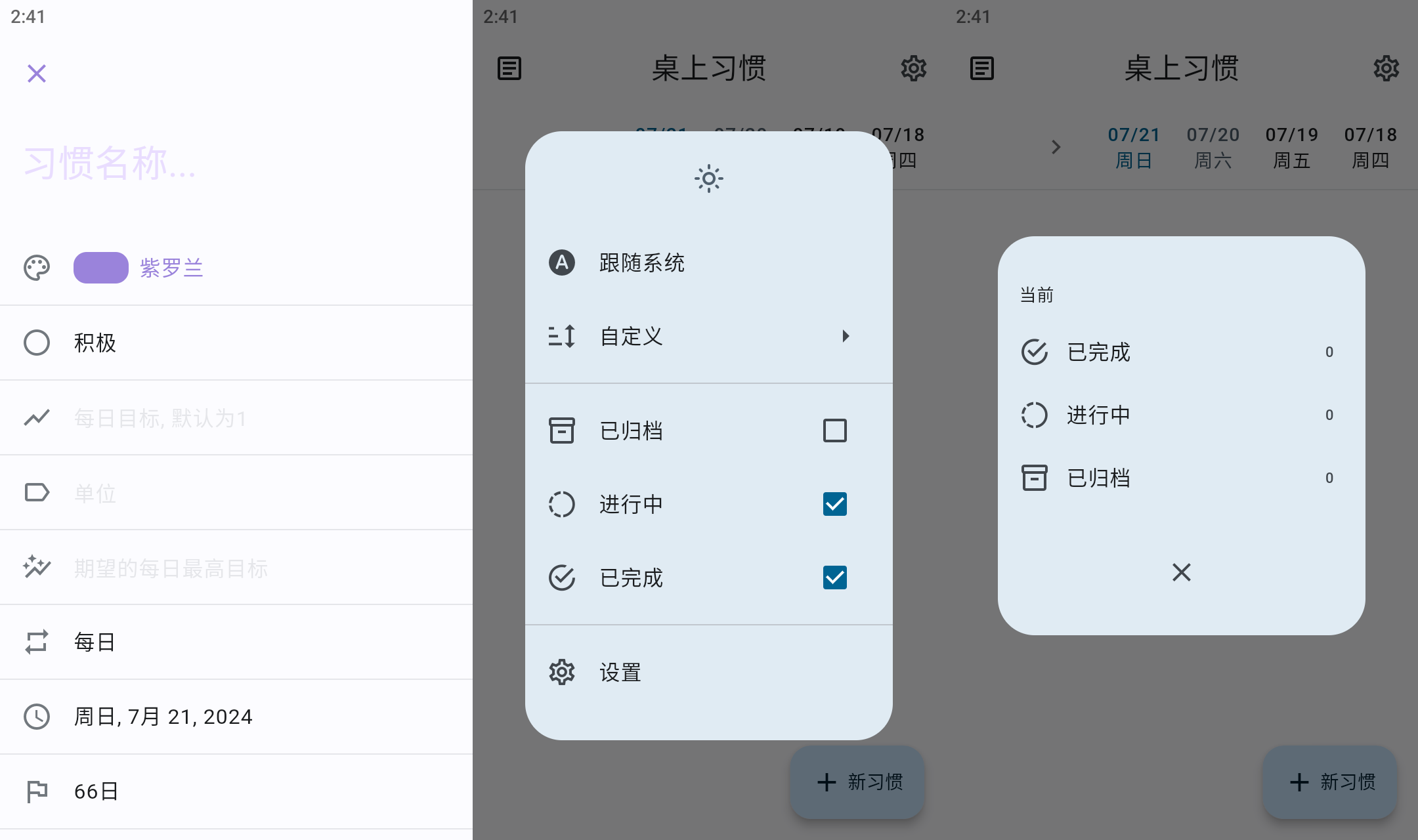Click the sort icon beside 自定义
1418x840 pixels.
562,336
